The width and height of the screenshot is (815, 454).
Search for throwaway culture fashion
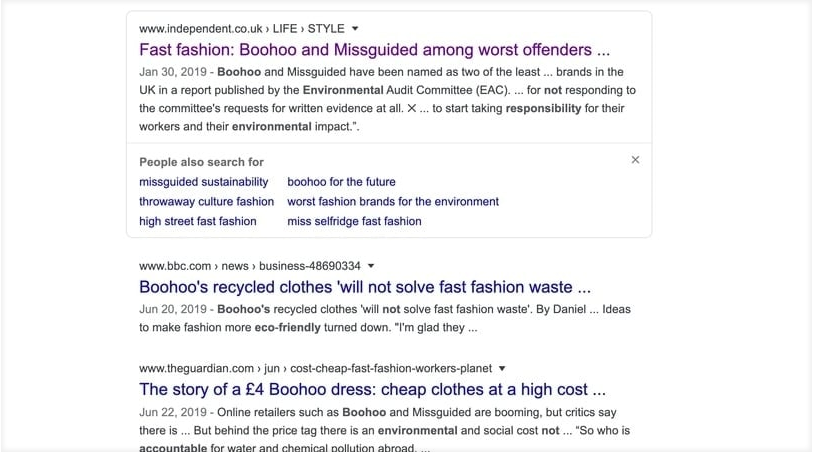click(206, 202)
